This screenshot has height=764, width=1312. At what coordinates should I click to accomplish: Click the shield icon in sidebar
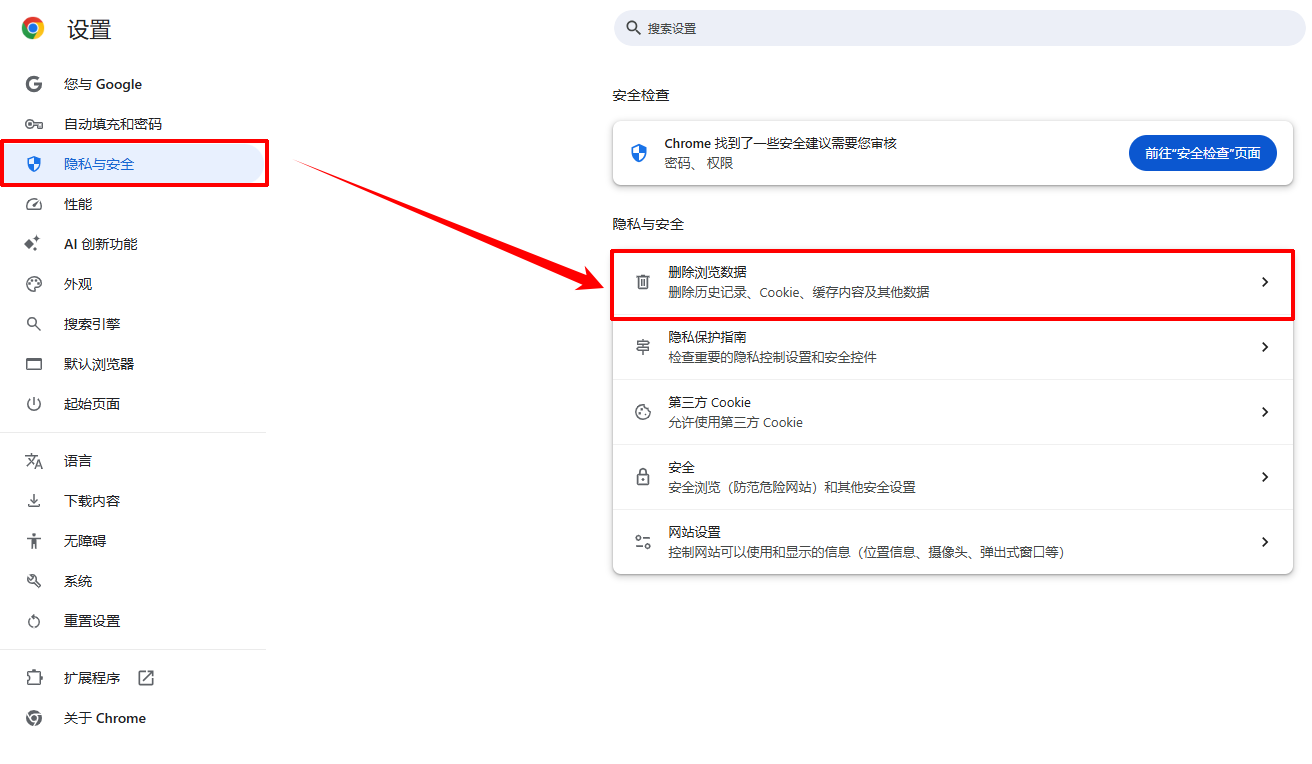(34, 164)
